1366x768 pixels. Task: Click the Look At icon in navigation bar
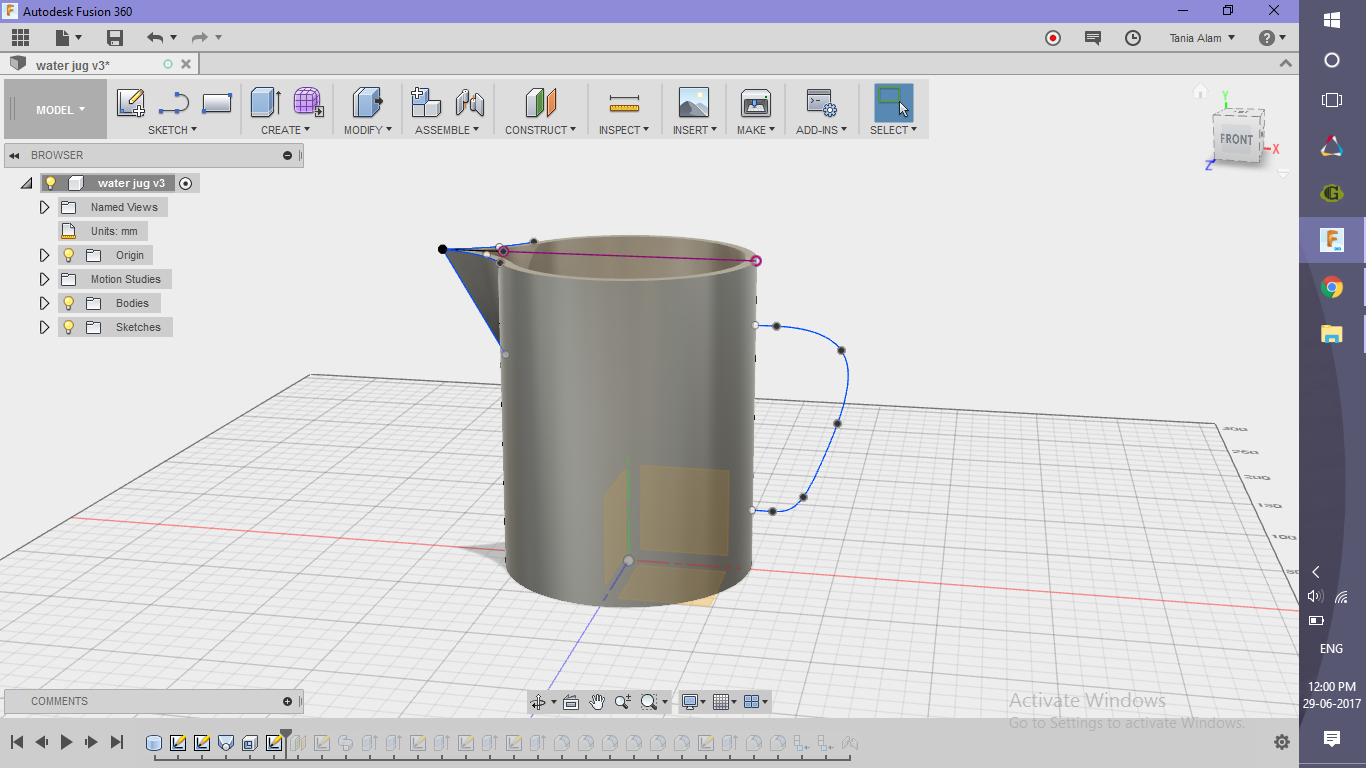571,701
